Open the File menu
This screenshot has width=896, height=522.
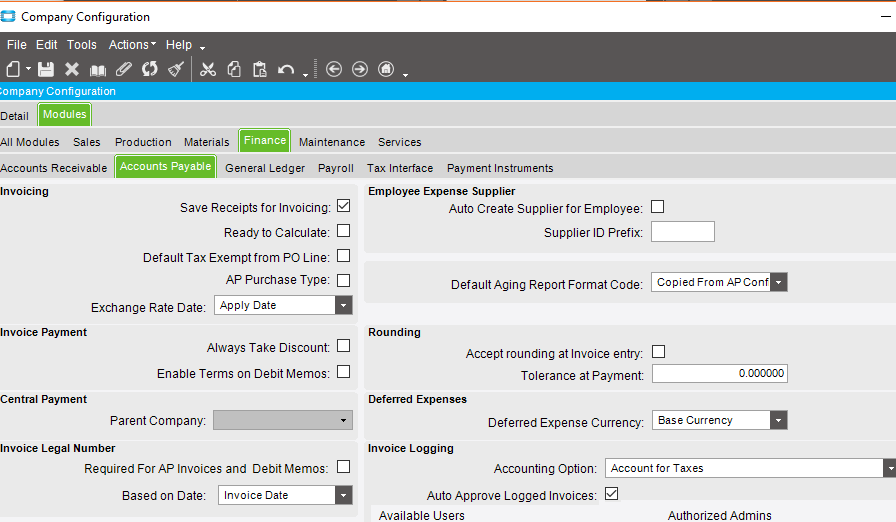(17, 45)
